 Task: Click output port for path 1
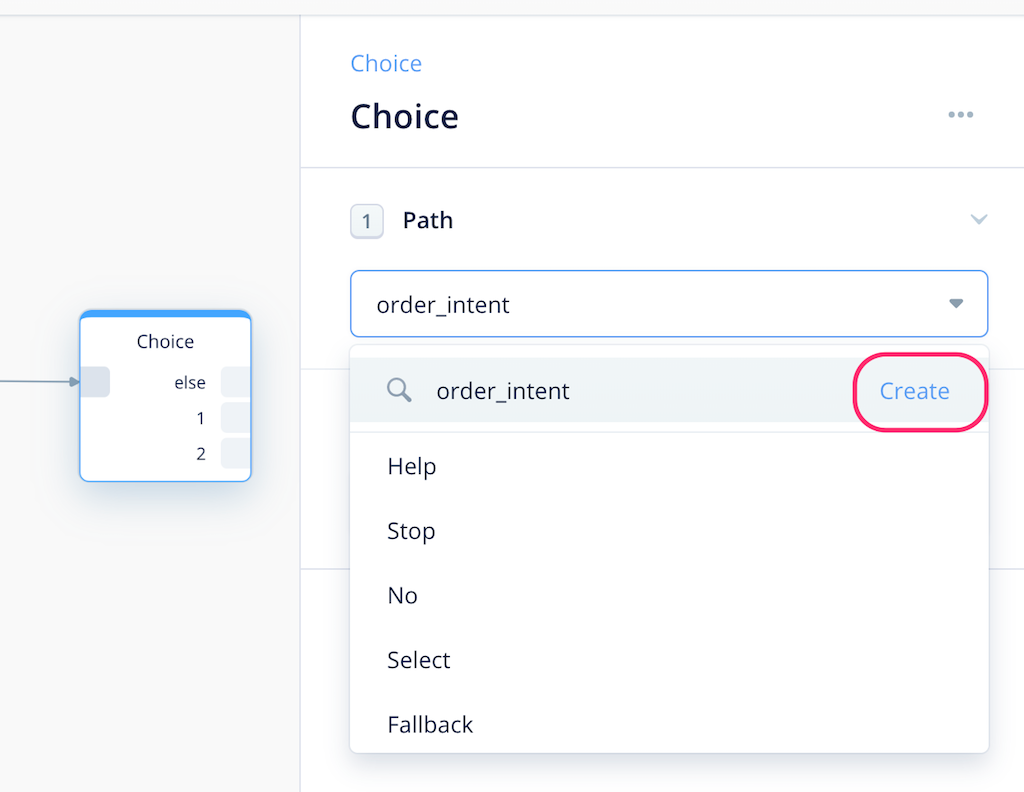coord(236,418)
